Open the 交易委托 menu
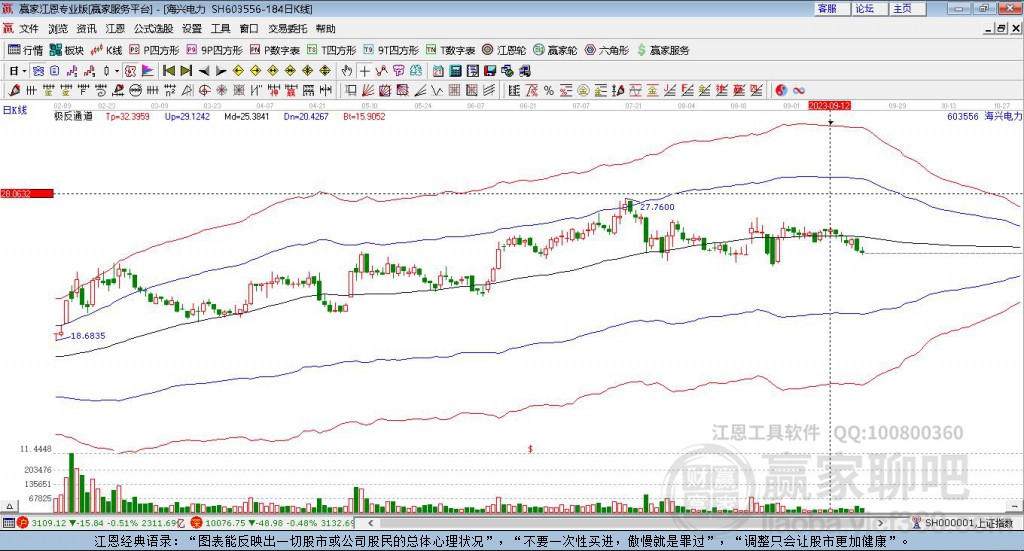 287,29
